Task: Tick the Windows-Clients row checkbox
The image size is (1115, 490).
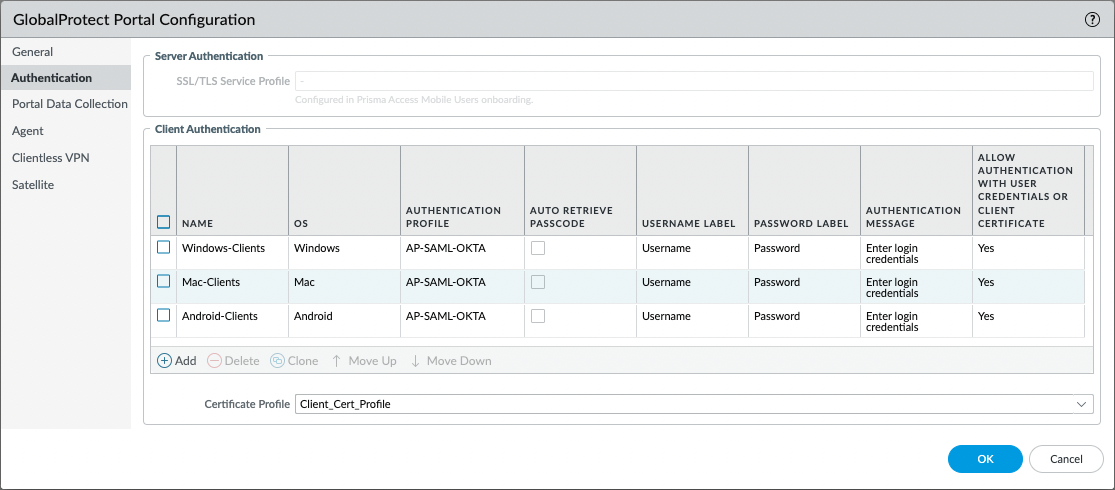Action: (164, 248)
